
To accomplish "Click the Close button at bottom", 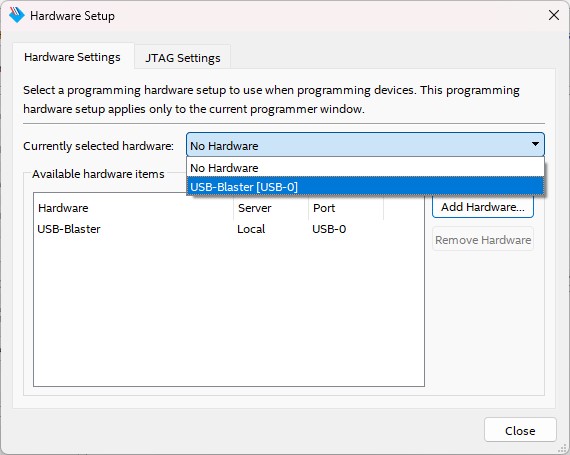I will [520, 431].
